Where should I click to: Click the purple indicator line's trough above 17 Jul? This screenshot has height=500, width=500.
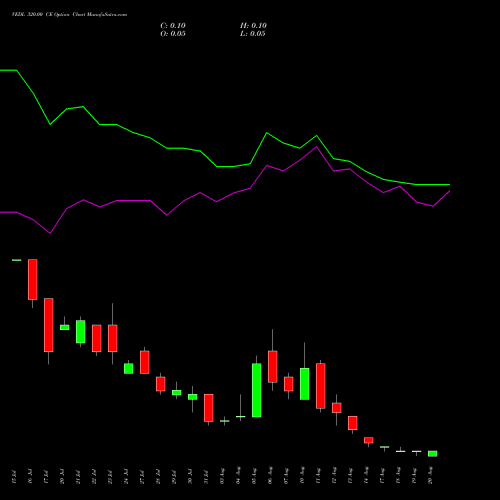click(x=50, y=233)
